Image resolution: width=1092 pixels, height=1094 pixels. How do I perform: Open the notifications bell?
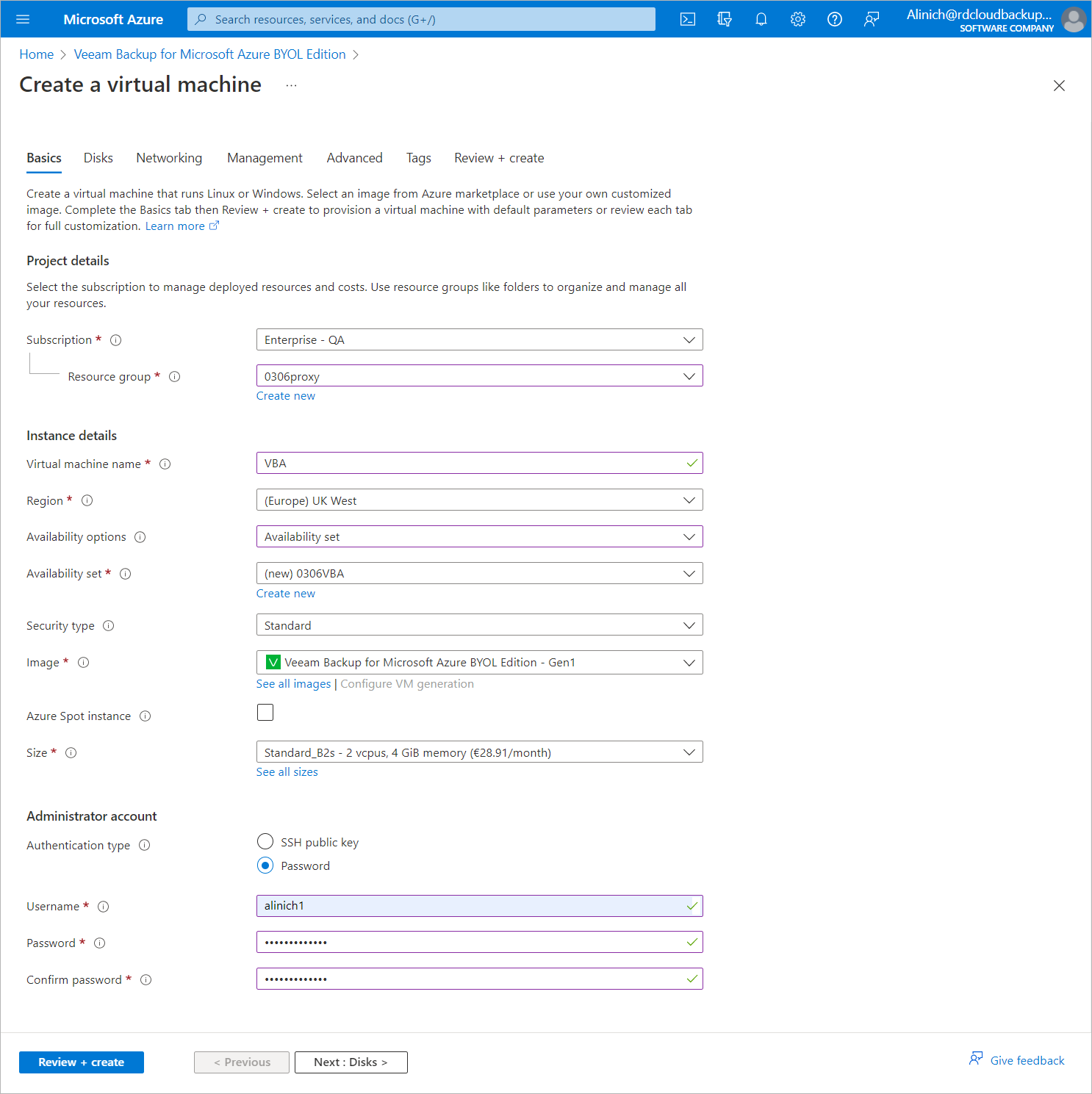(x=761, y=19)
